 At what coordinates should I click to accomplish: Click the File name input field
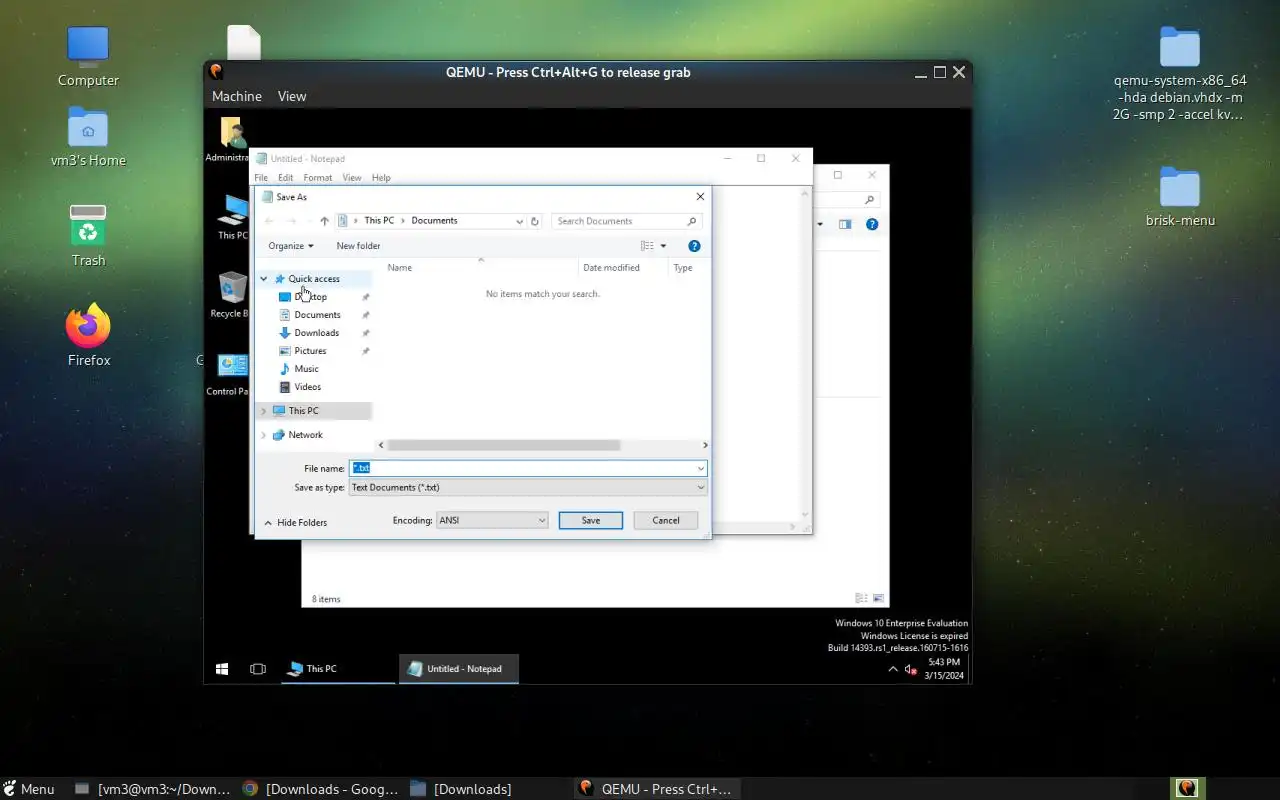528,468
